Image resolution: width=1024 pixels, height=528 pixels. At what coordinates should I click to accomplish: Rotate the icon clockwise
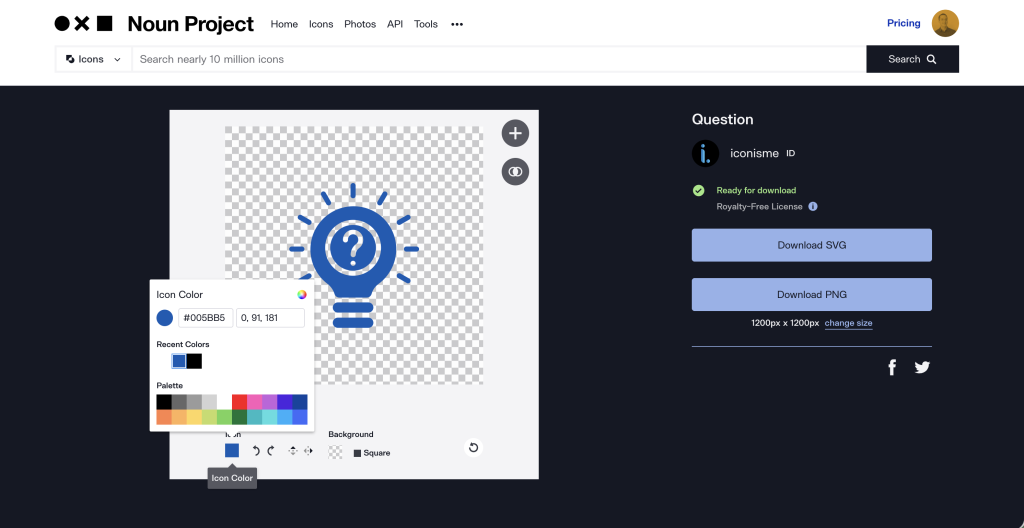271,451
